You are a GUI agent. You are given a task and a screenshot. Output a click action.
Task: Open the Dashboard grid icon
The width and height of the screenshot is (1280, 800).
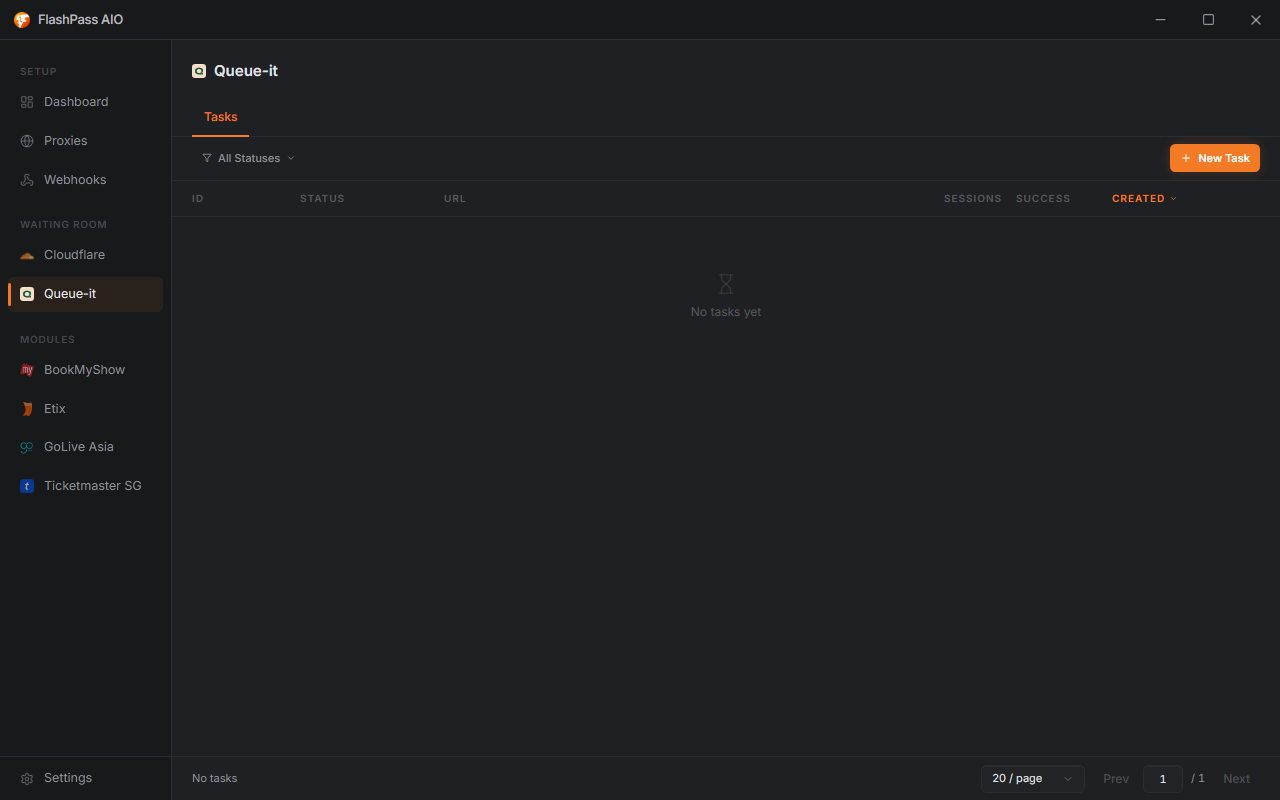point(27,102)
